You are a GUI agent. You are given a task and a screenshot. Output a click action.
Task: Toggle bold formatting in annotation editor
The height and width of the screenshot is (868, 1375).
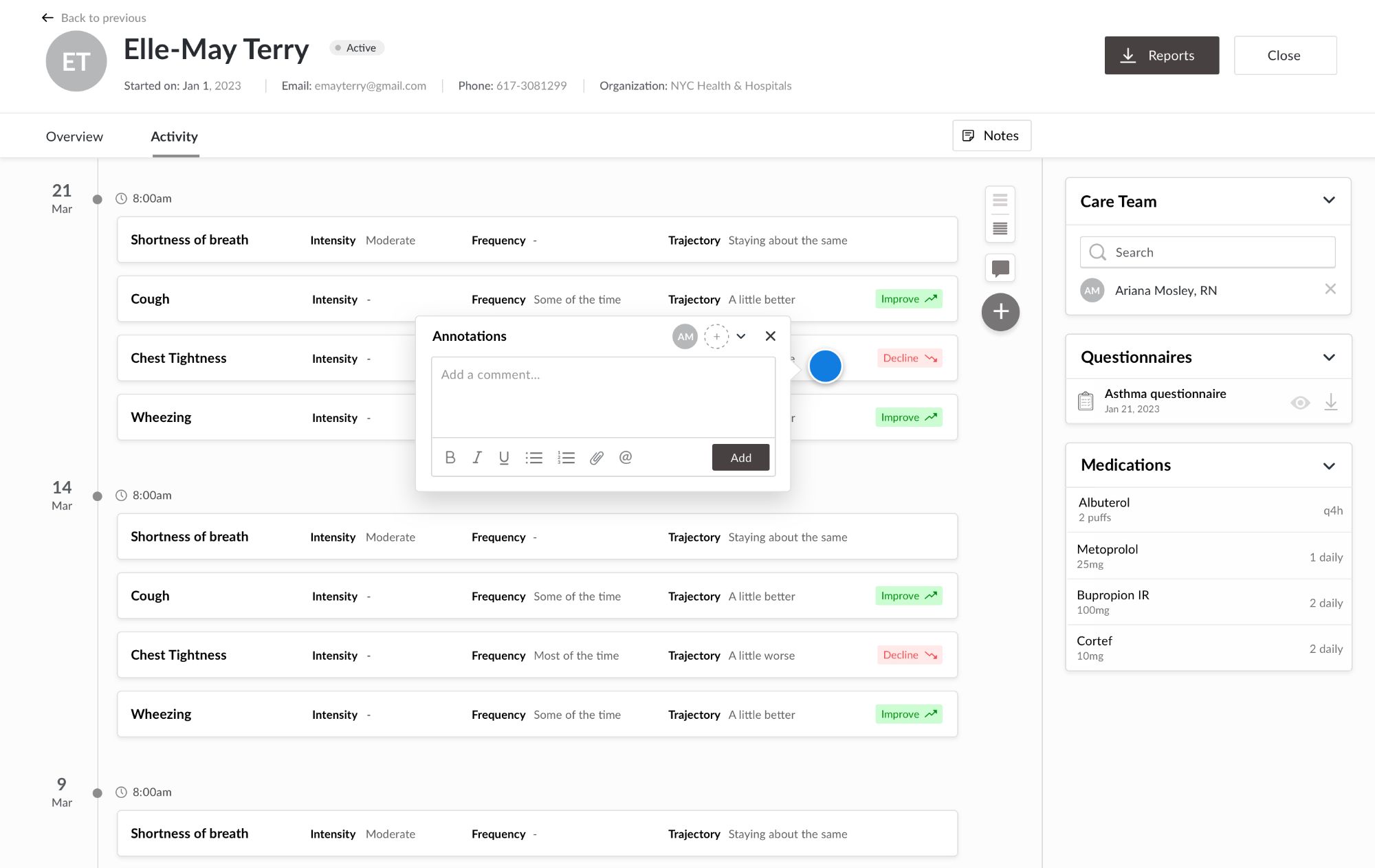pos(450,458)
